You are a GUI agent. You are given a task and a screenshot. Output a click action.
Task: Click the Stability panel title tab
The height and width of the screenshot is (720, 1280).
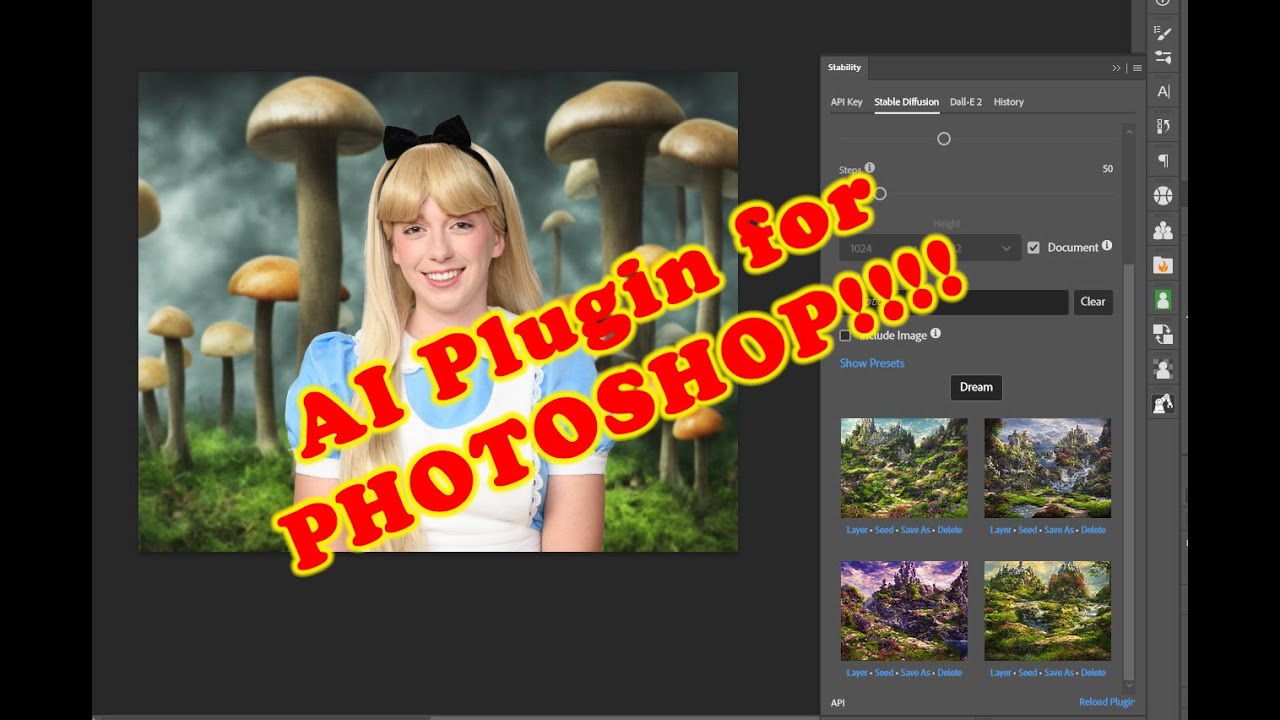pyautogui.click(x=844, y=68)
